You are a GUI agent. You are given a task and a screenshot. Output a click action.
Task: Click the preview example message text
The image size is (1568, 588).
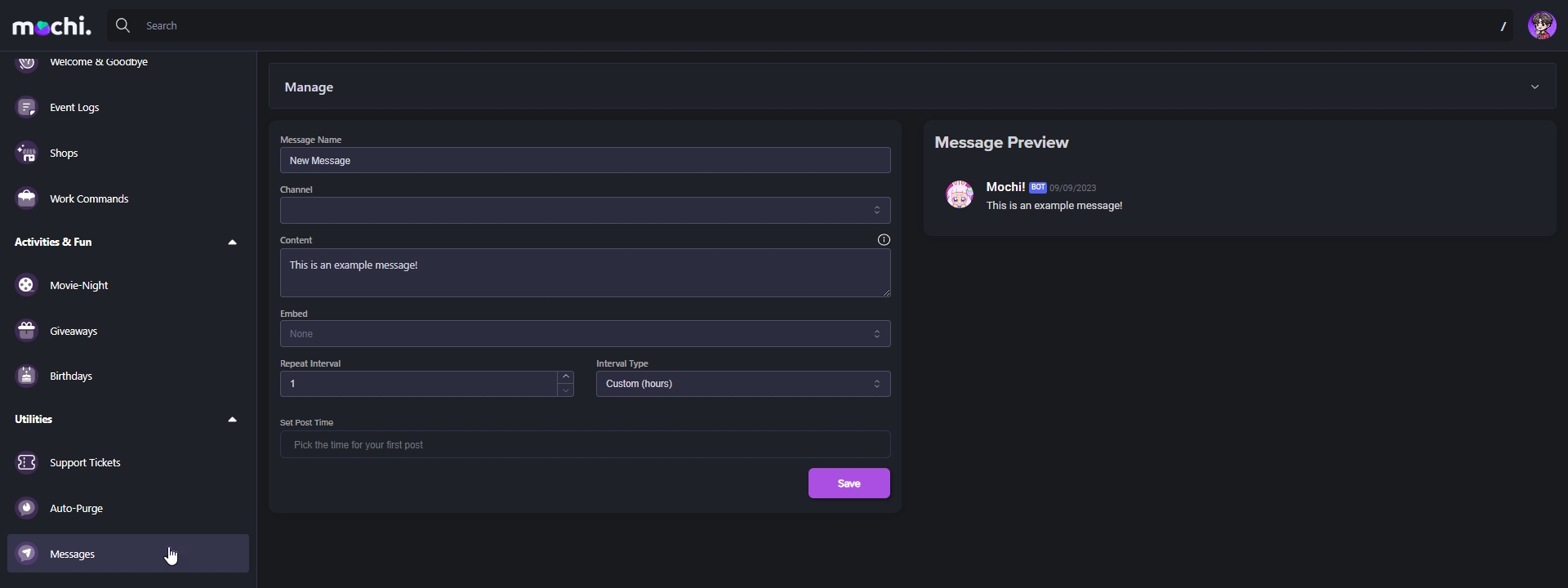(x=1054, y=206)
